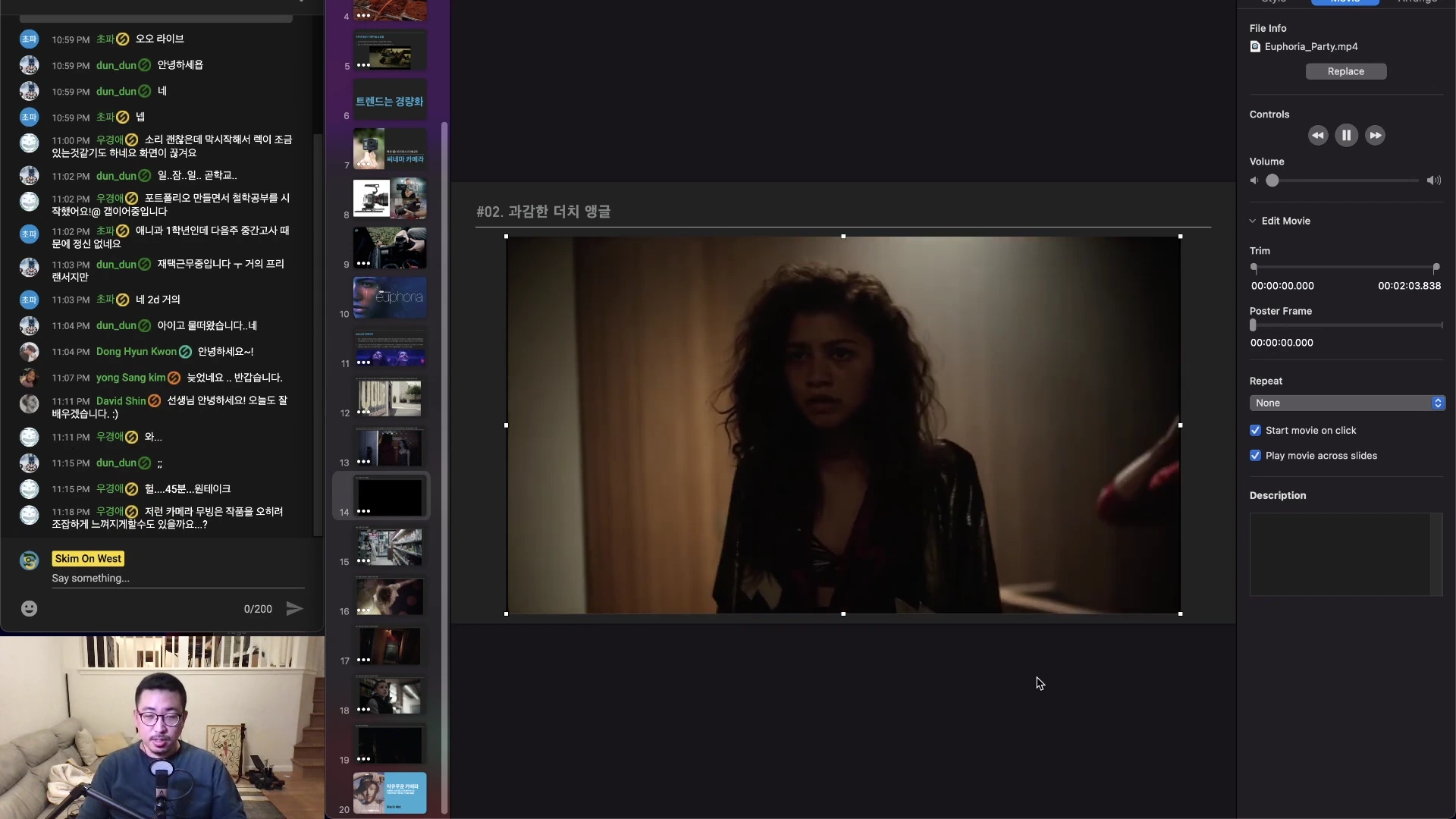
Task: Click the badge next to David Shin's name
Action: coord(155,401)
